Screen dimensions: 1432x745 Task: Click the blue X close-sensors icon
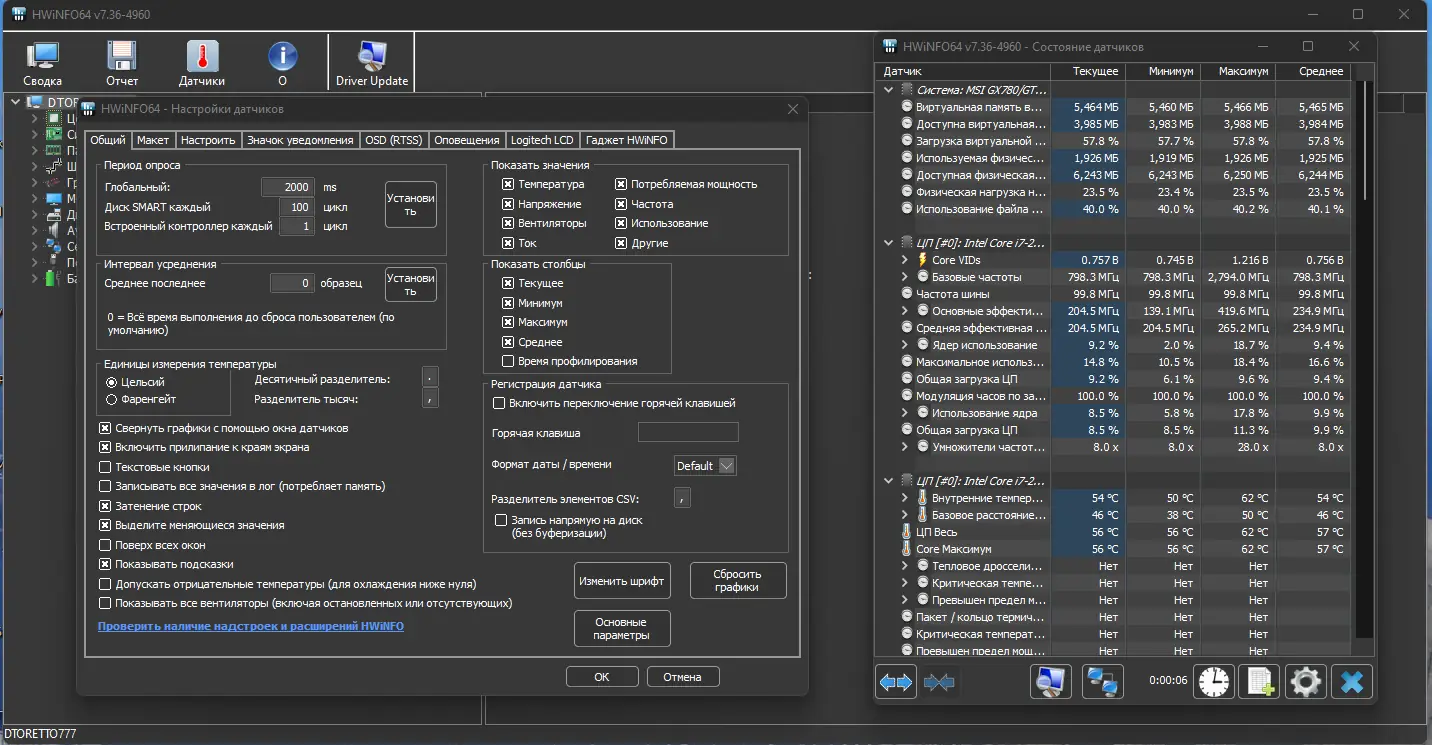coord(1352,682)
